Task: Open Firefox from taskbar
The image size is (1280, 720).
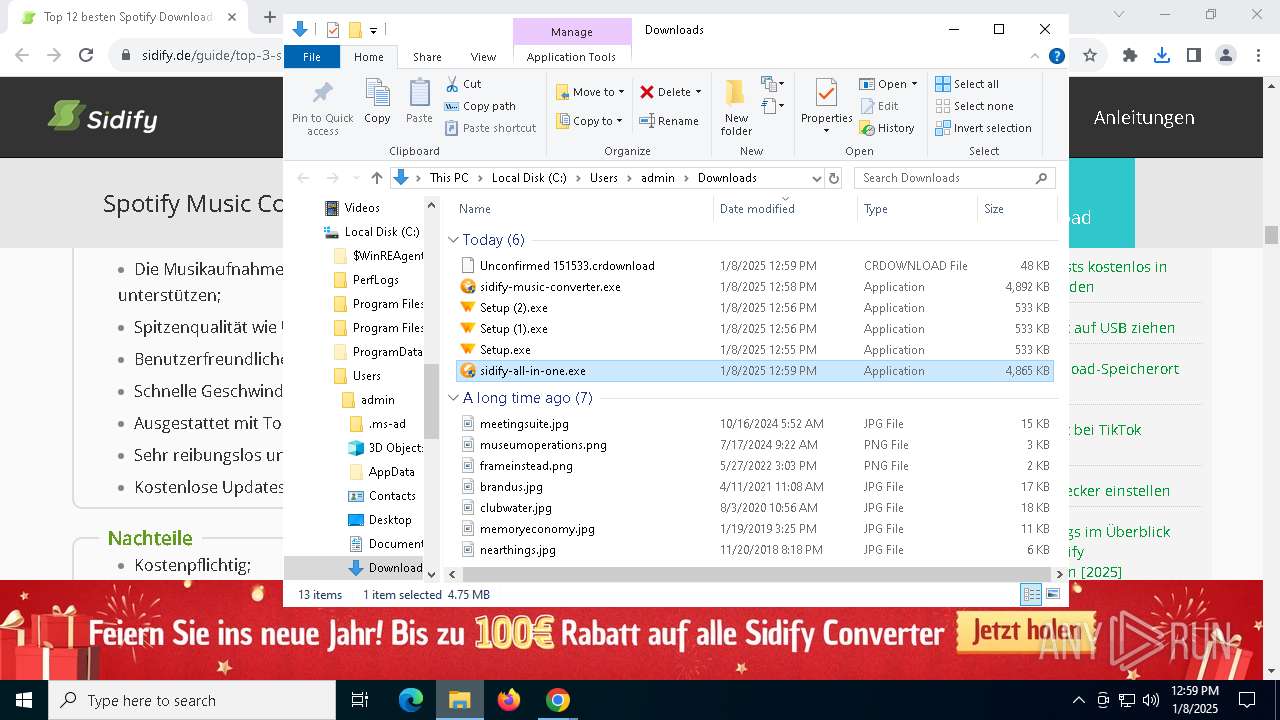Action: click(509, 700)
